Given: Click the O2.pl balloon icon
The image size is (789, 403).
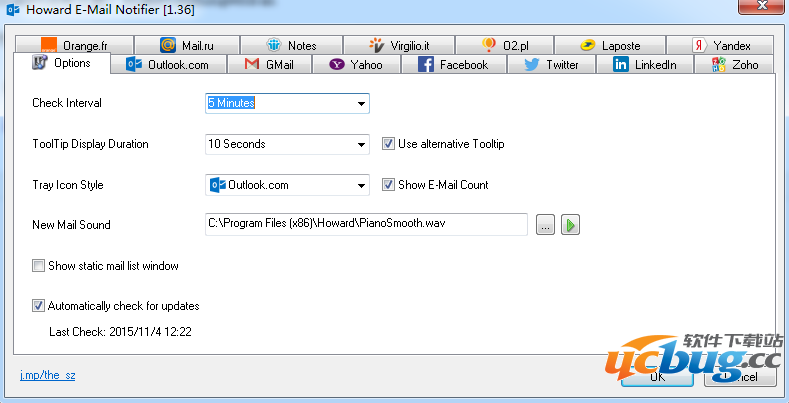Looking at the screenshot, I should (x=489, y=45).
